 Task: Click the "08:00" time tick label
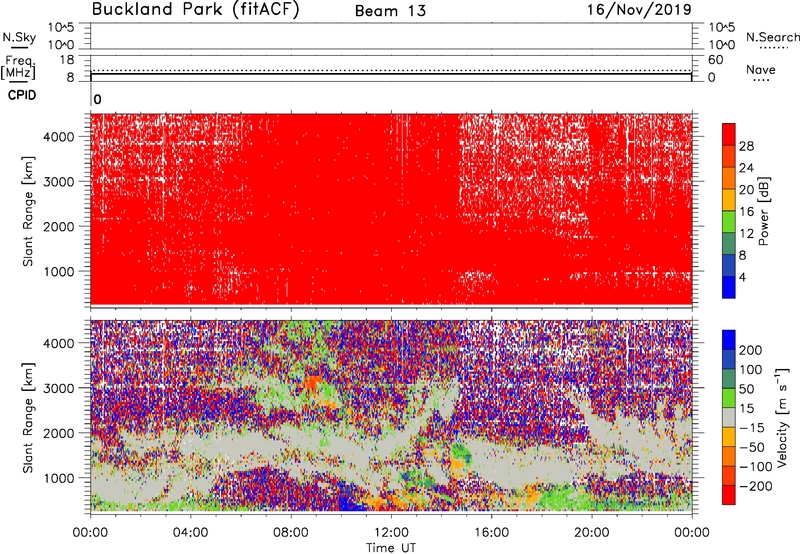tap(291, 533)
